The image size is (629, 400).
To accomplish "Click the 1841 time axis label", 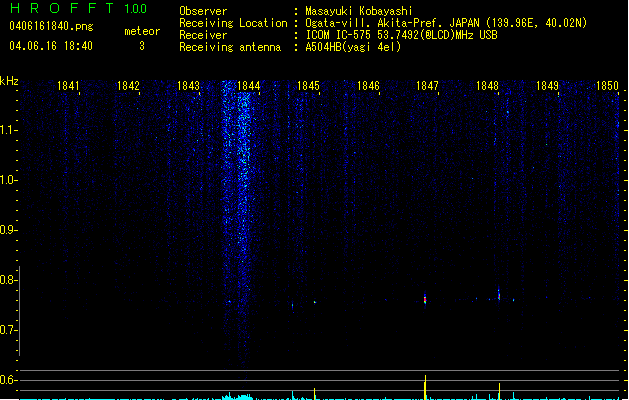I will point(68,85).
